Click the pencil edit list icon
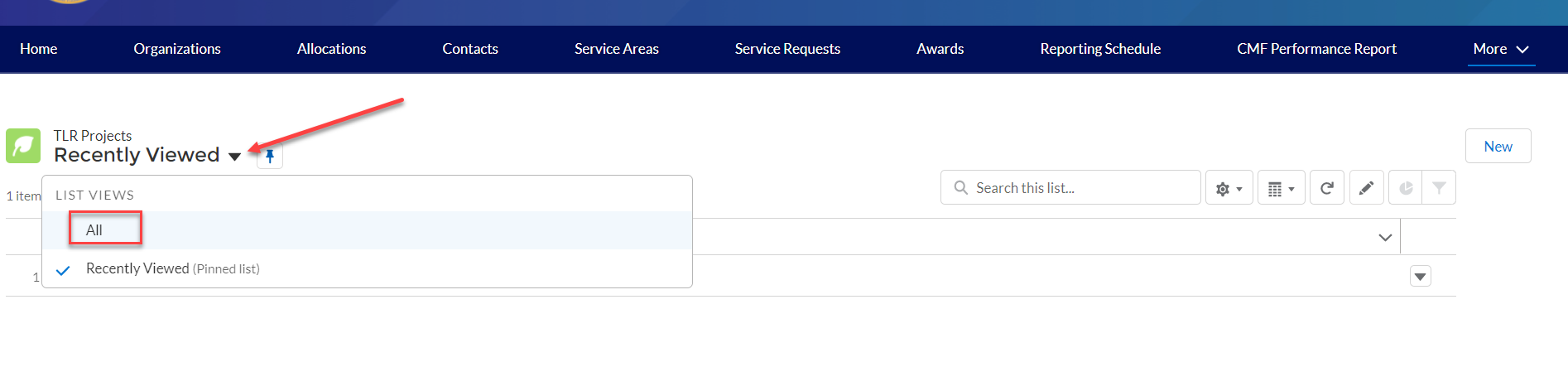 tap(1366, 188)
